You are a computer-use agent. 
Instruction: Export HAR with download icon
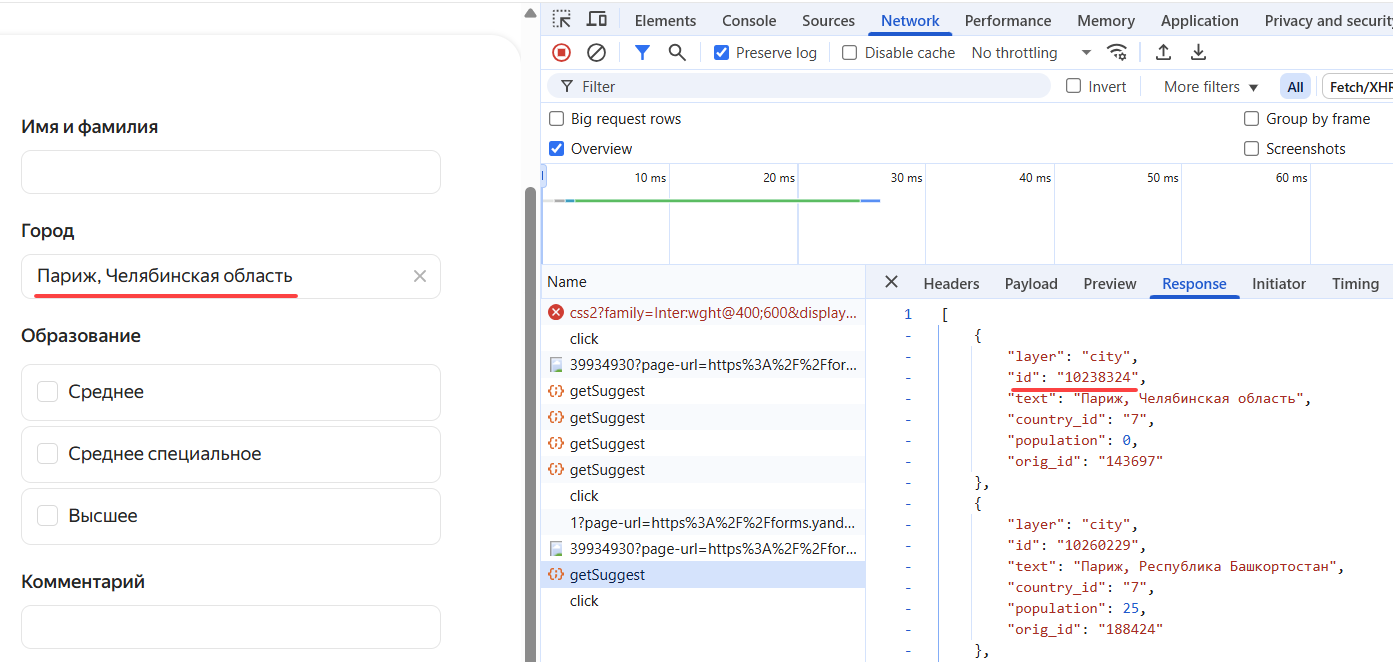[1198, 53]
